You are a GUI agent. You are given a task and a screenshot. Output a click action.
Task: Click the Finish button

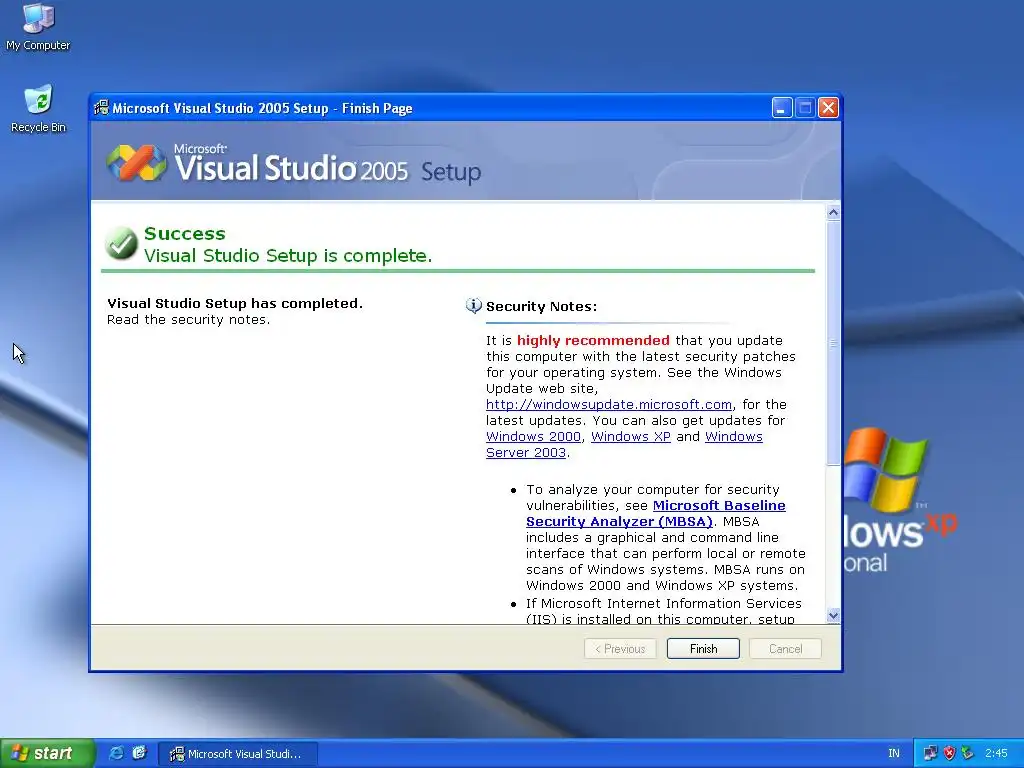703,648
